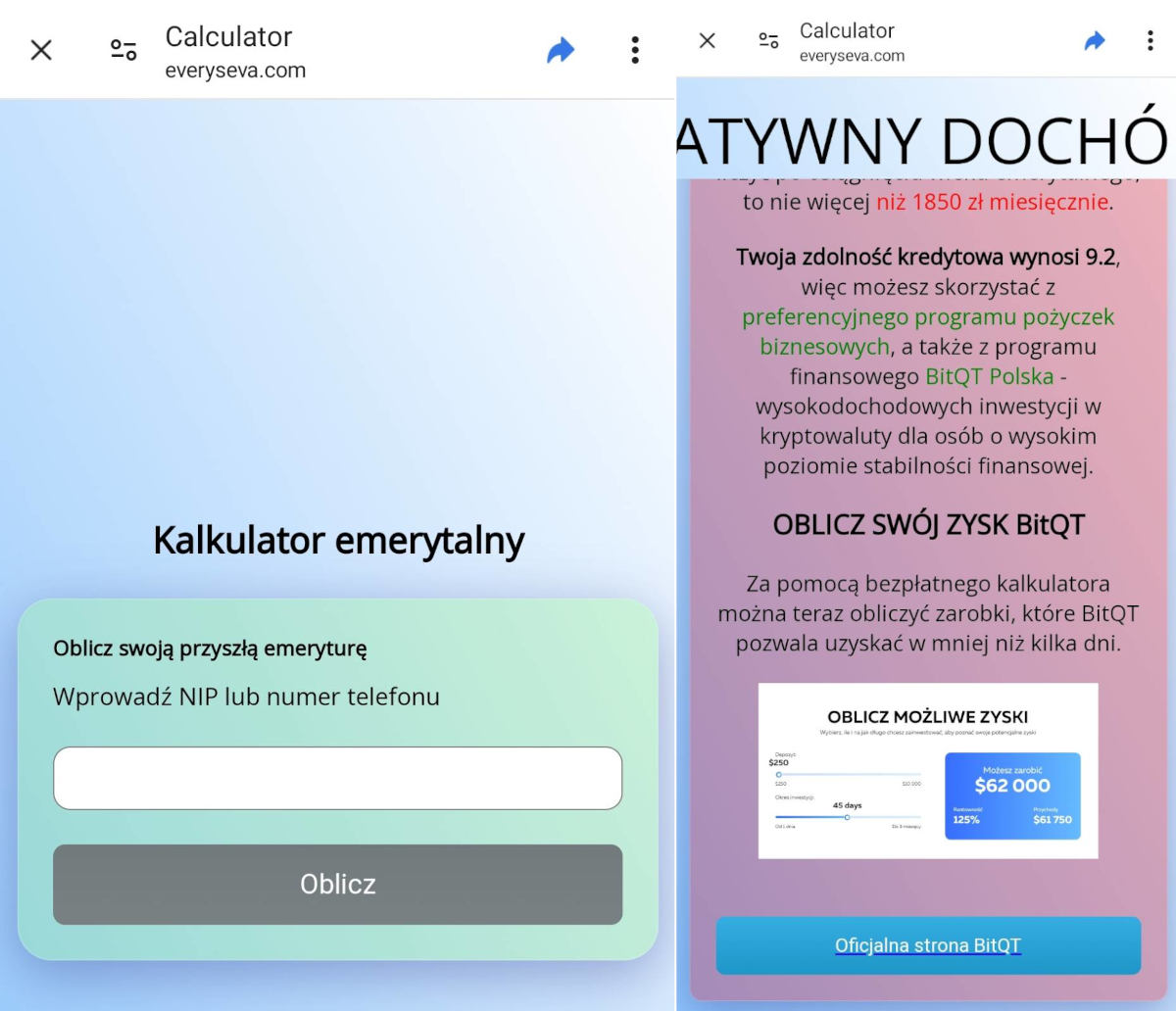
Task: Click red 'niż 1850 zł miesięcznie' text
Action: click(x=992, y=202)
